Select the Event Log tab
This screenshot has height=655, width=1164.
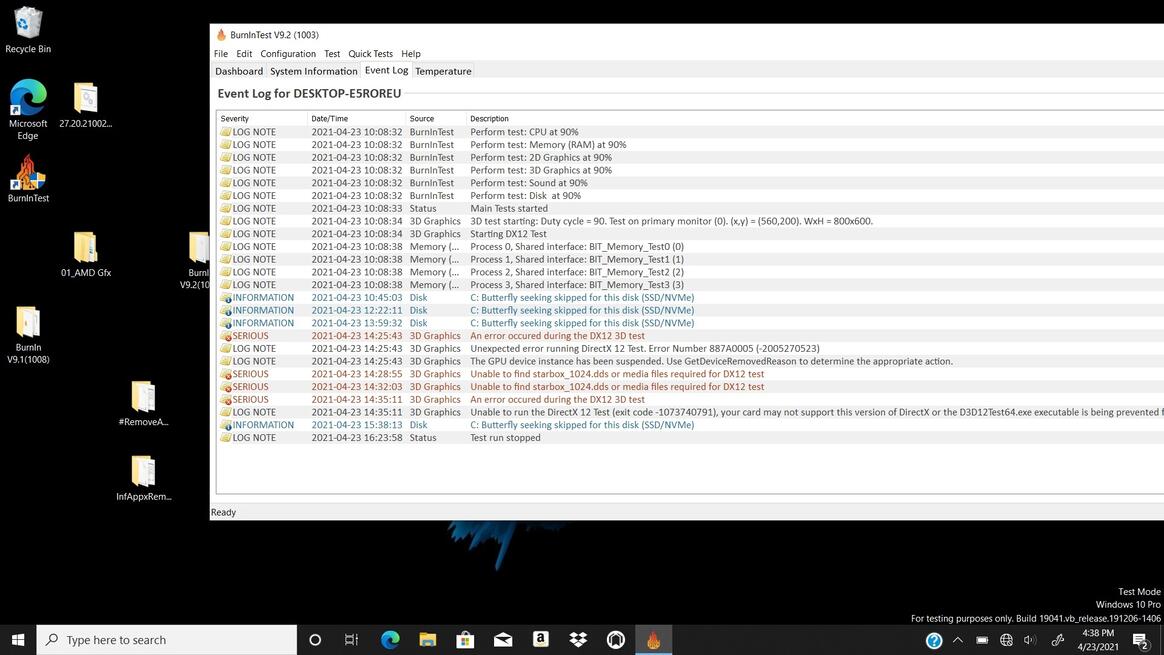click(x=386, y=71)
